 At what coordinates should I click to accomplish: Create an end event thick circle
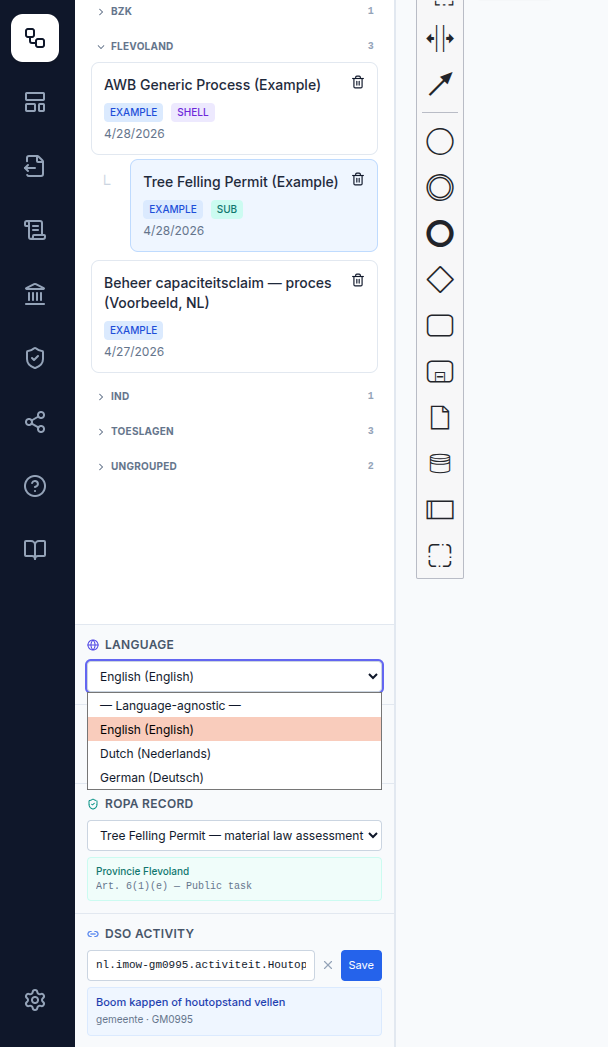click(440, 234)
